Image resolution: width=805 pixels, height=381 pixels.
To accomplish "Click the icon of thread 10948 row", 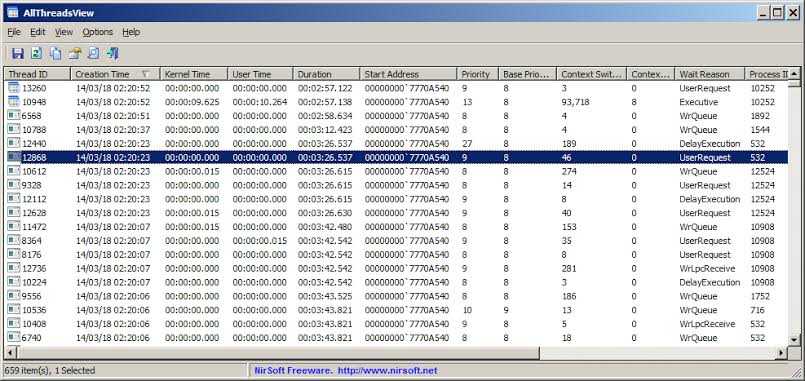I will 13,102.
